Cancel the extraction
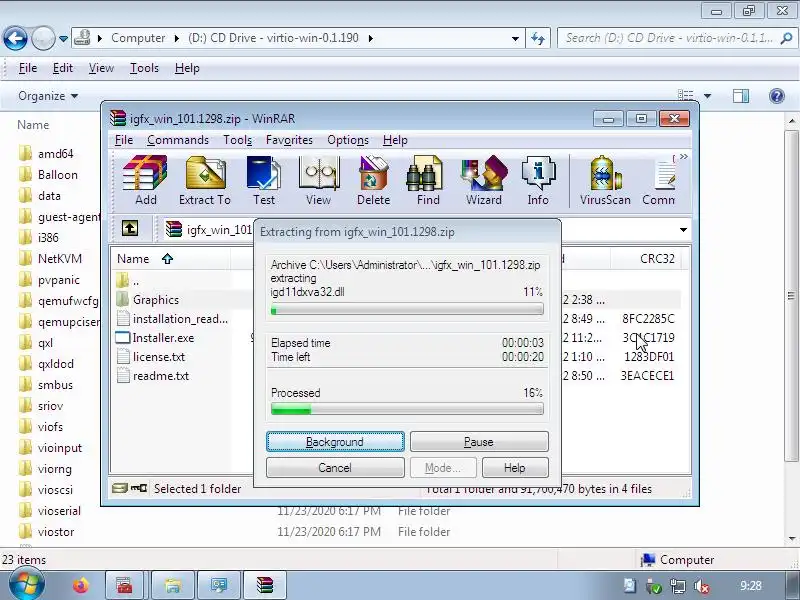The width and height of the screenshot is (800, 600). point(335,468)
